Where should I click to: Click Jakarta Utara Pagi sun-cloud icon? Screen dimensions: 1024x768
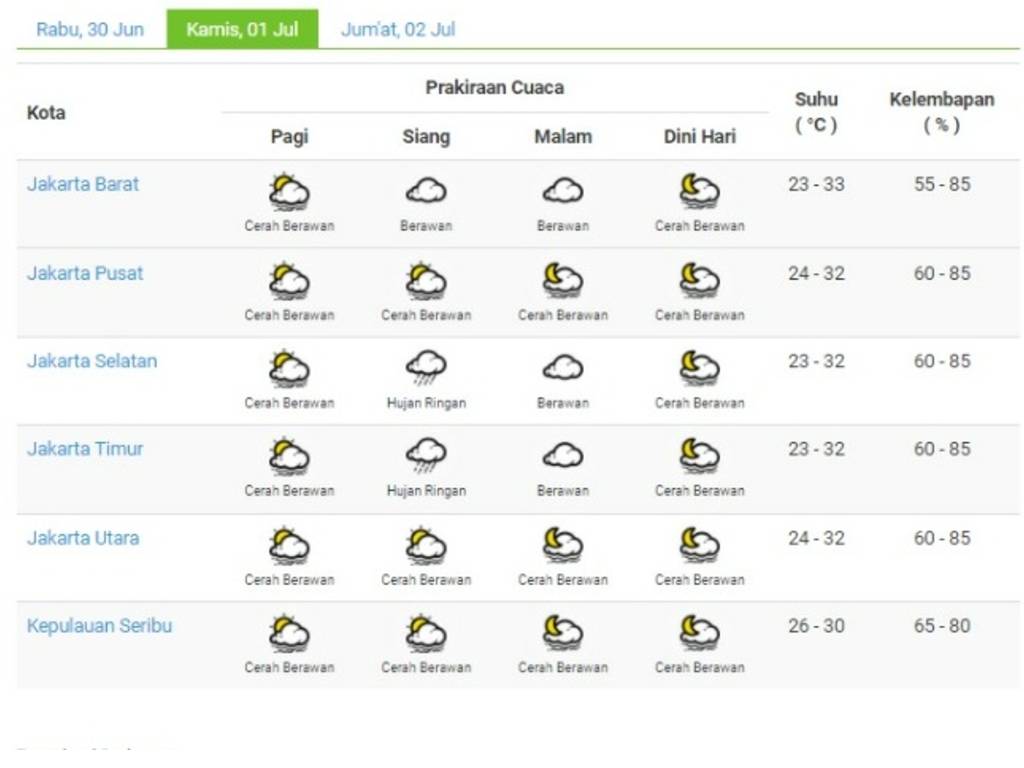(x=289, y=546)
